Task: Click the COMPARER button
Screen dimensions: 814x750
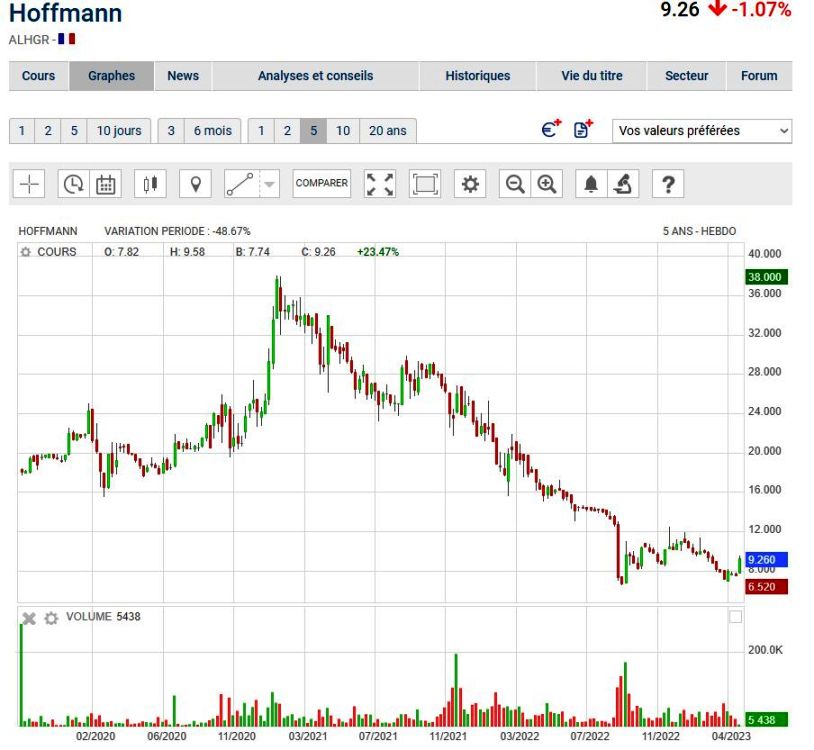Action: tap(322, 183)
